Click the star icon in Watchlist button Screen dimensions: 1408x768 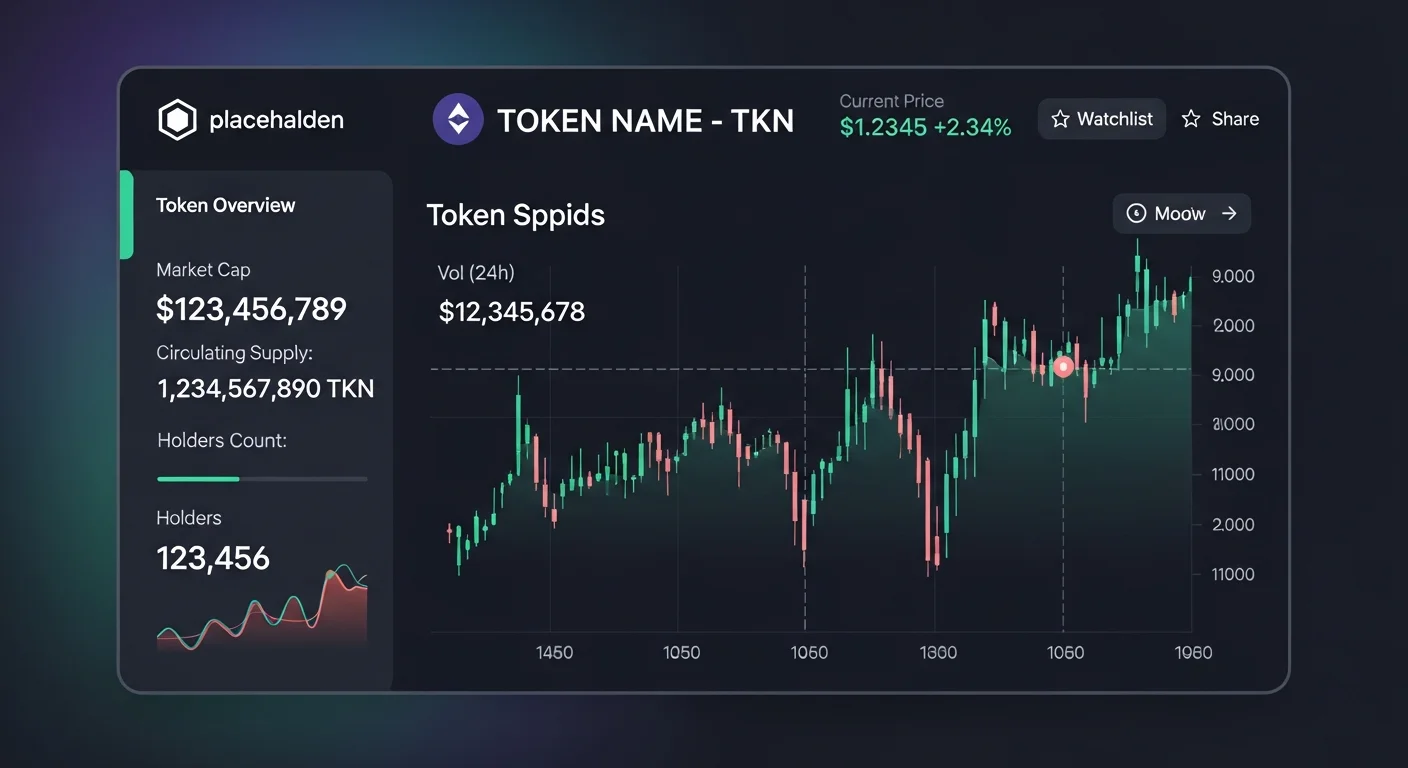pyautogui.click(x=1061, y=120)
